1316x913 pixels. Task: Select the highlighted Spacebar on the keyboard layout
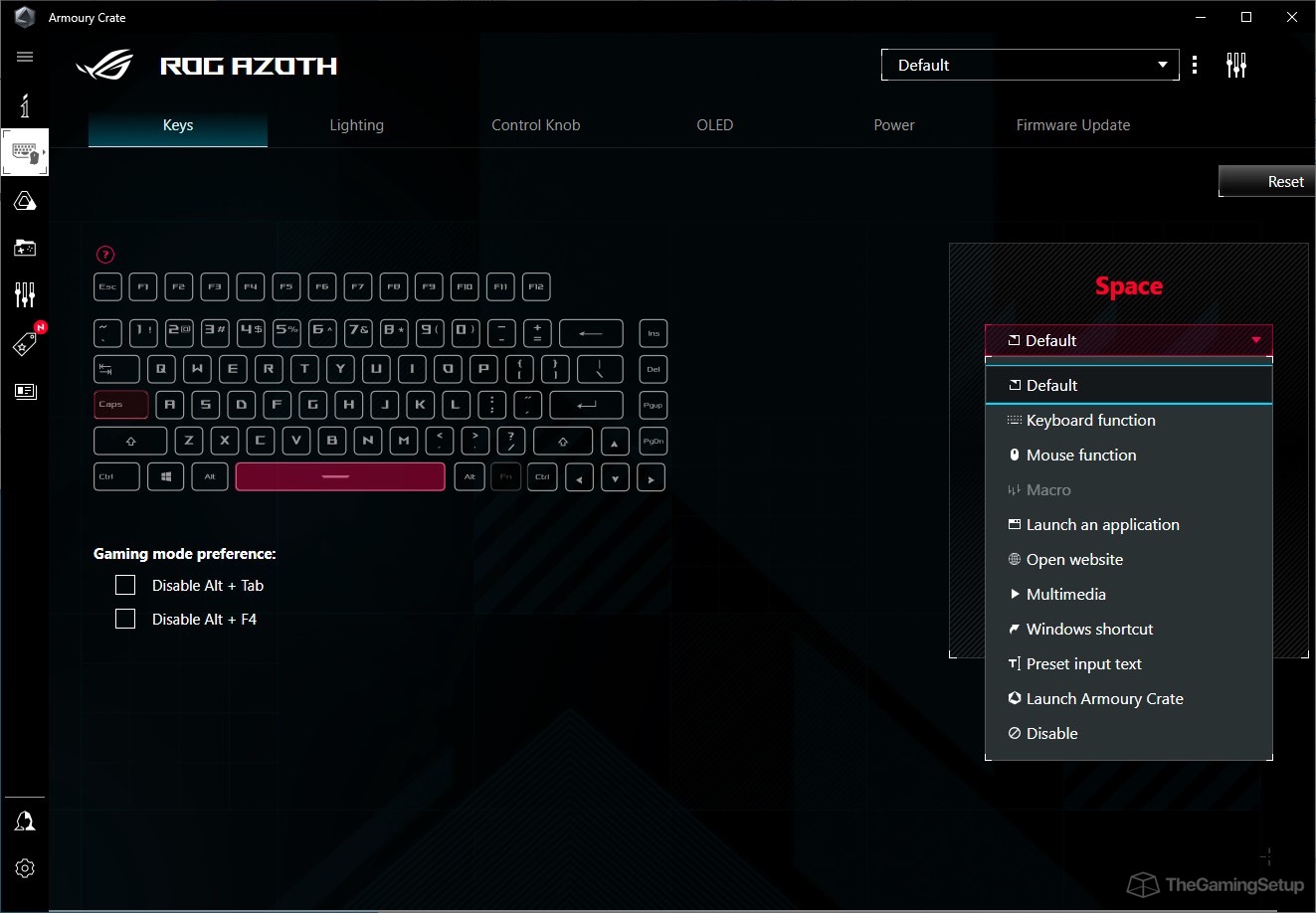pos(339,476)
